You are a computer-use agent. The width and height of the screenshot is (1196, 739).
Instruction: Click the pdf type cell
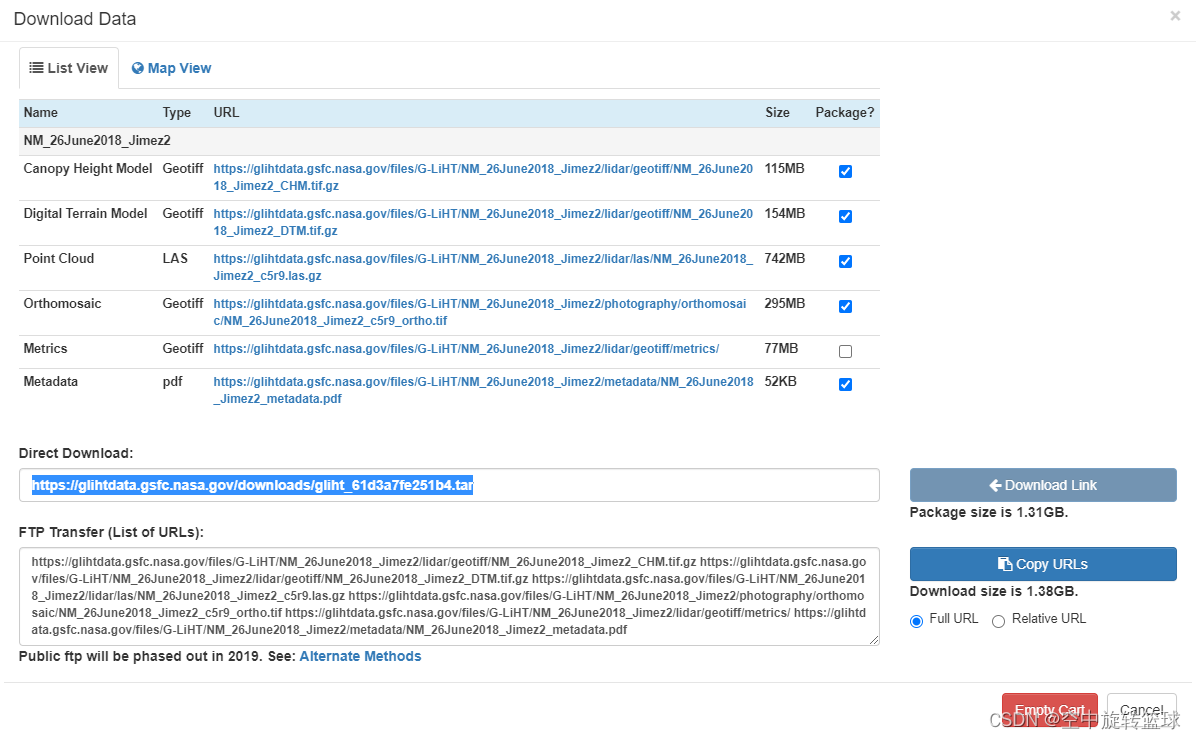(x=172, y=381)
